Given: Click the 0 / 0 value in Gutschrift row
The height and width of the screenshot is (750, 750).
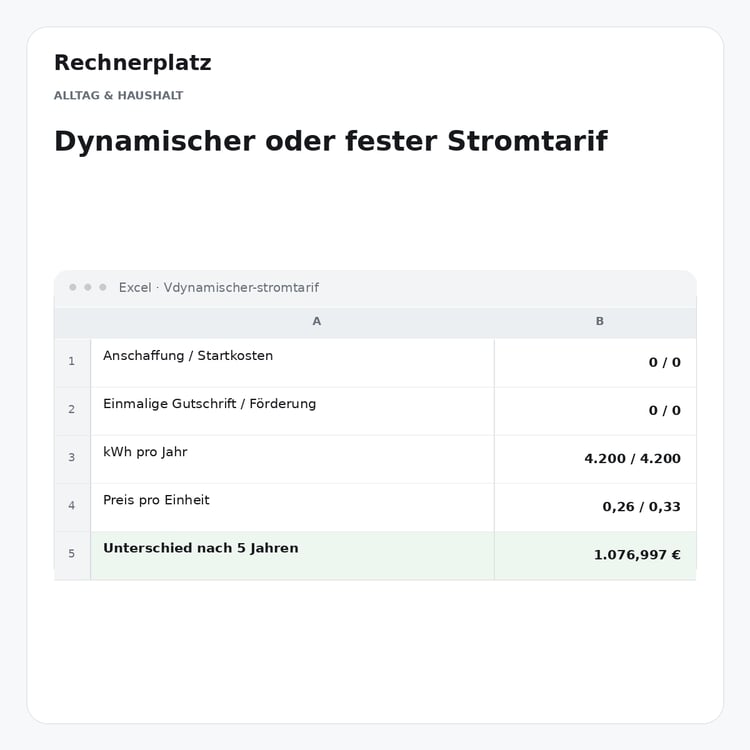Looking at the screenshot, I should tap(664, 410).
